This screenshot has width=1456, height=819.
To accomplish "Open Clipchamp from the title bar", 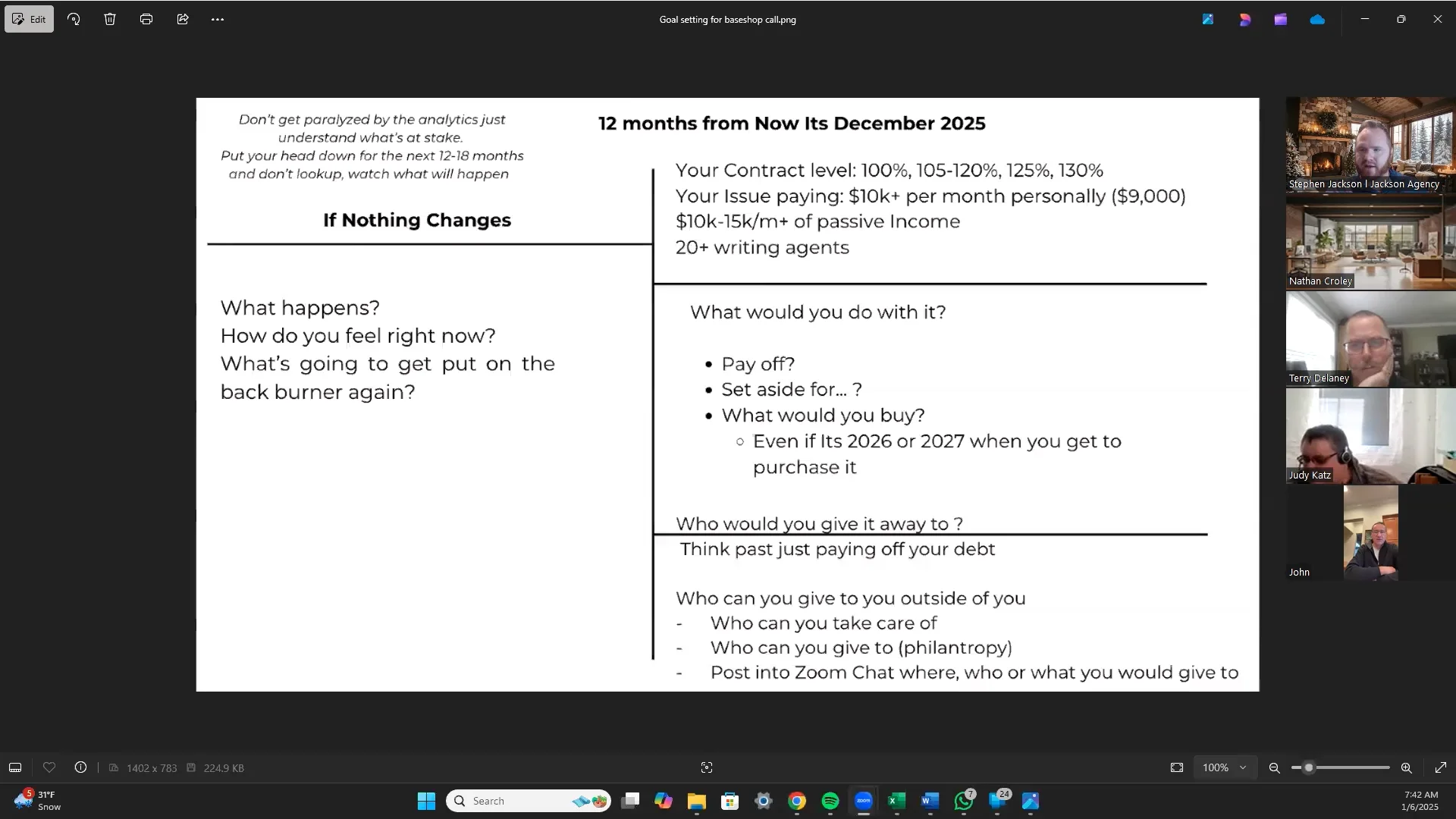I will (x=1281, y=20).
